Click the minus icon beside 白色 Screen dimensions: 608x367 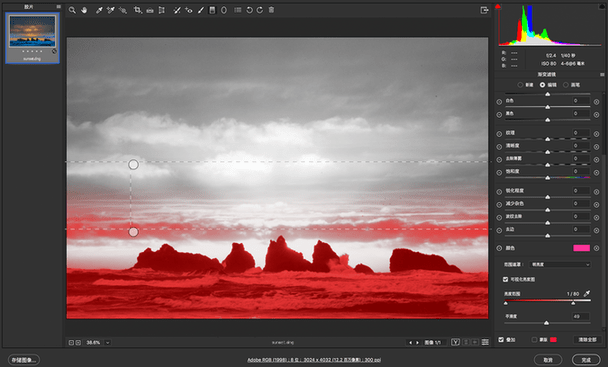coord(499,102)
